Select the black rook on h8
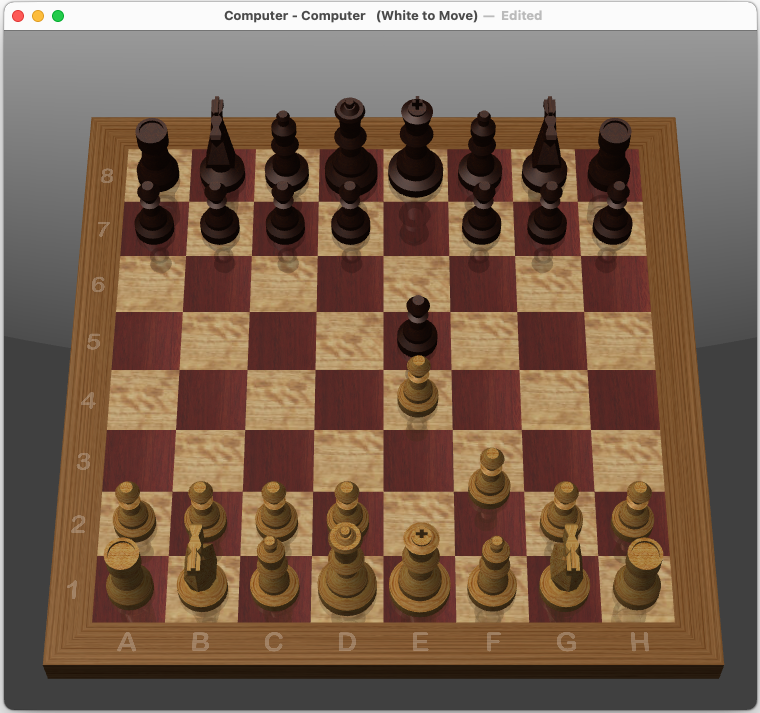 pyautogui.click(x=613, y=160)
